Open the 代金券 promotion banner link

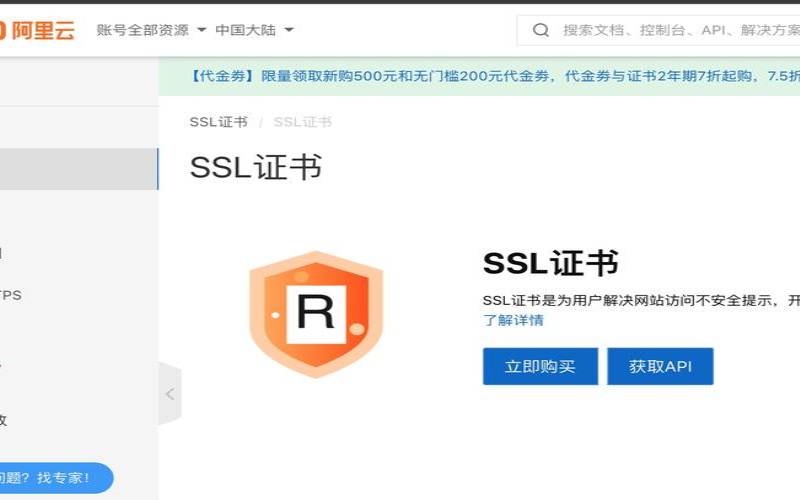coord(494,76)
